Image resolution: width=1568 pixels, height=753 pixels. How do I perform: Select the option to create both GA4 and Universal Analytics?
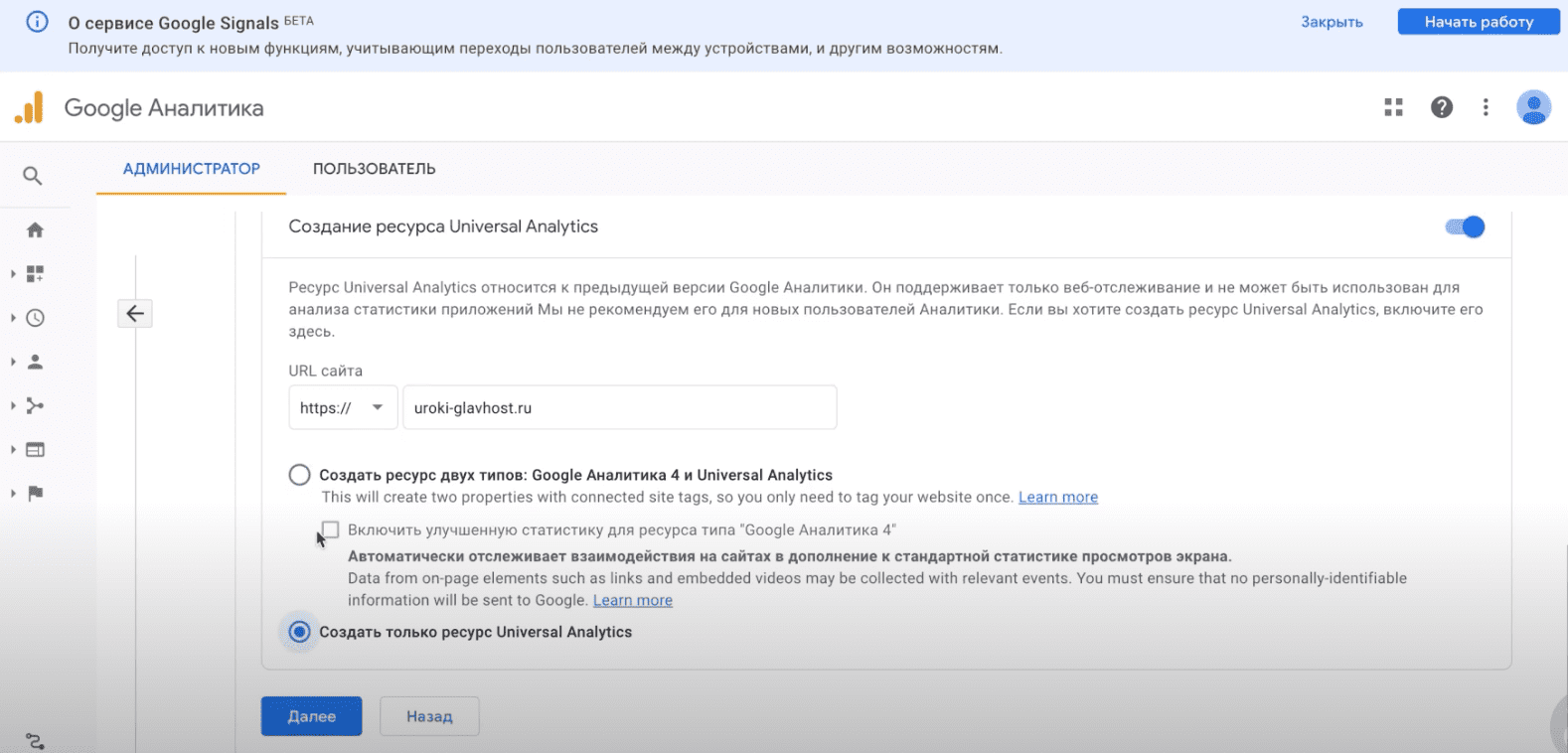coord(299,475)
